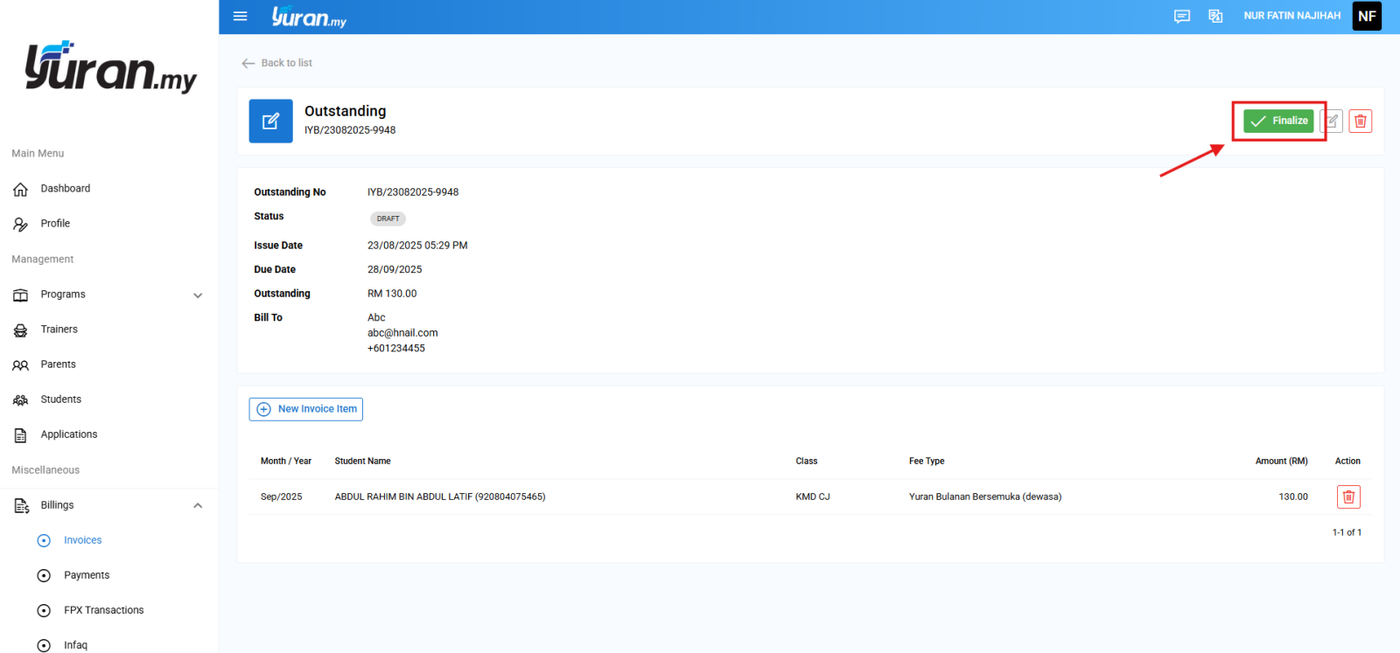Open the hamburger menu in the top bar
Viewport: 1400px width, 653px height.
[x=240, y=16]
